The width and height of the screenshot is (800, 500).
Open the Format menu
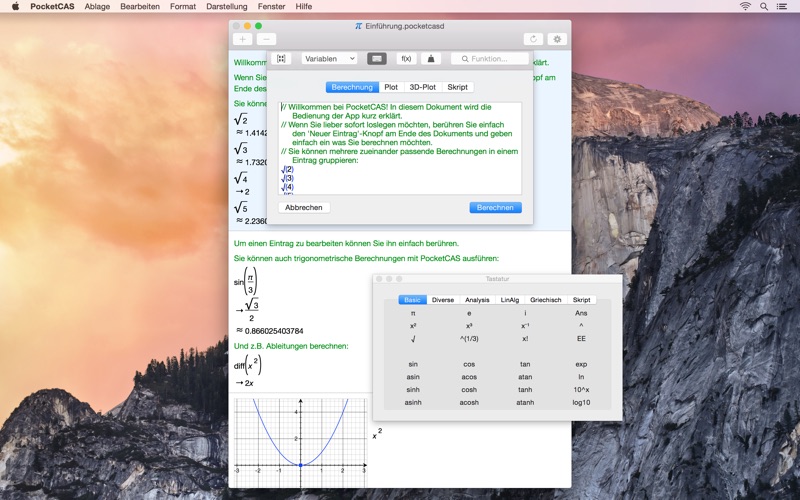pyautogui.click(x=183, y=7)
